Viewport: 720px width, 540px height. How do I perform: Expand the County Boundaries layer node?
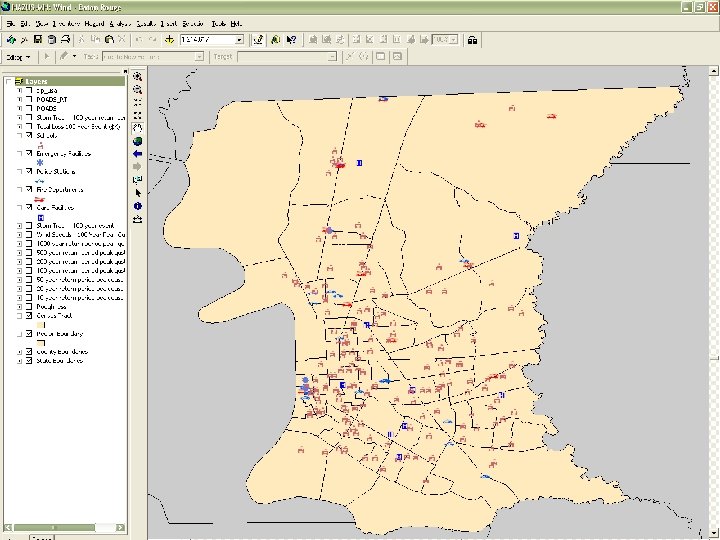click(x=19, y=352)
